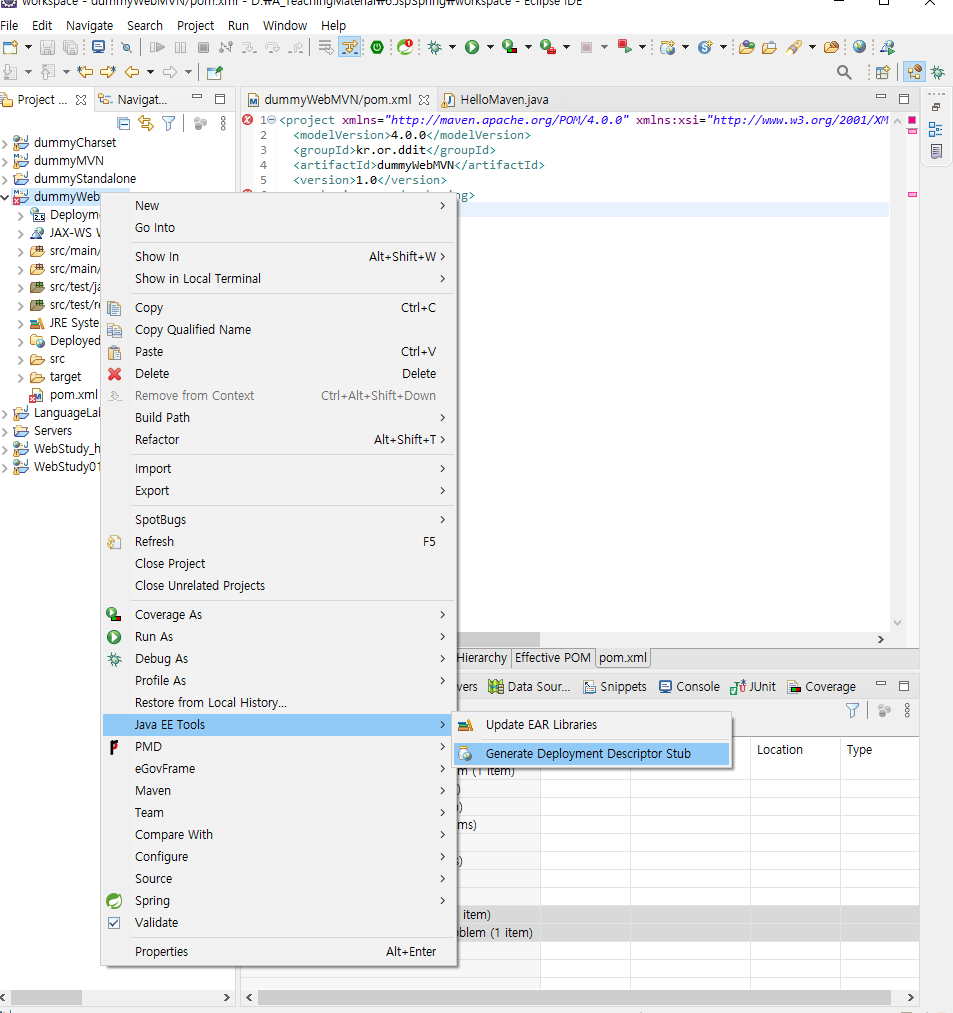Switch to the Debug perspective icon
Screen dimensions: 953x1013
coord(938,72)
